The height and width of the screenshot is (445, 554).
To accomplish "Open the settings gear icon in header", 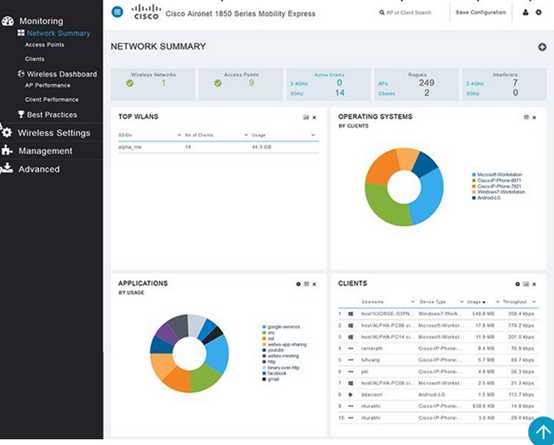I will [538, 12].
